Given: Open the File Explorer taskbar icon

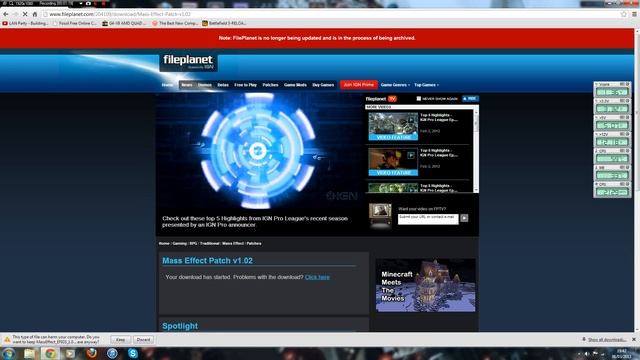Looking at the screenshot, I should pyautogui.click(x=29, y=353).
